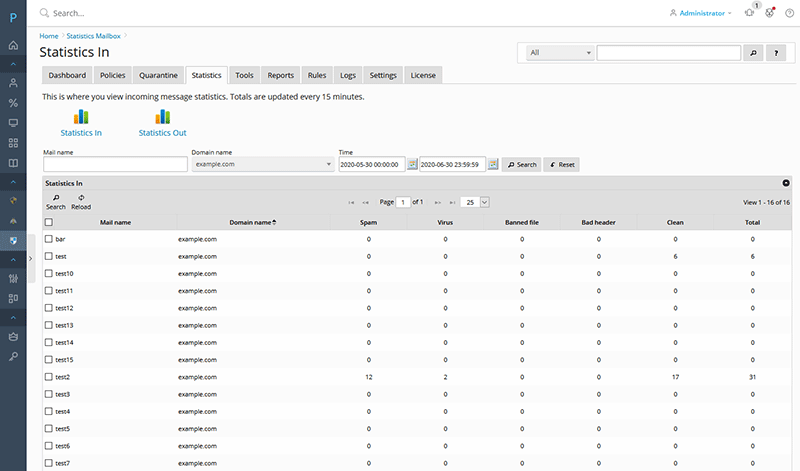The height and width of the screenshot is (471, 800).
Task: Switch to the Reports tab
Action: point(281,75)
